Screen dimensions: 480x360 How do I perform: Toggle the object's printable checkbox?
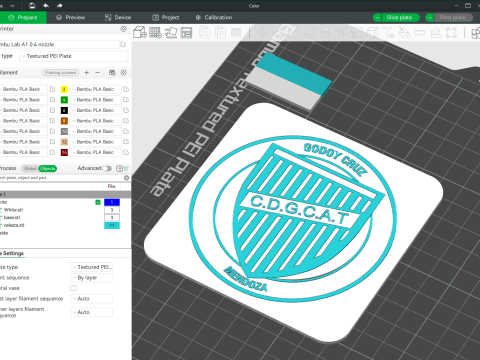tap(98, 202)
